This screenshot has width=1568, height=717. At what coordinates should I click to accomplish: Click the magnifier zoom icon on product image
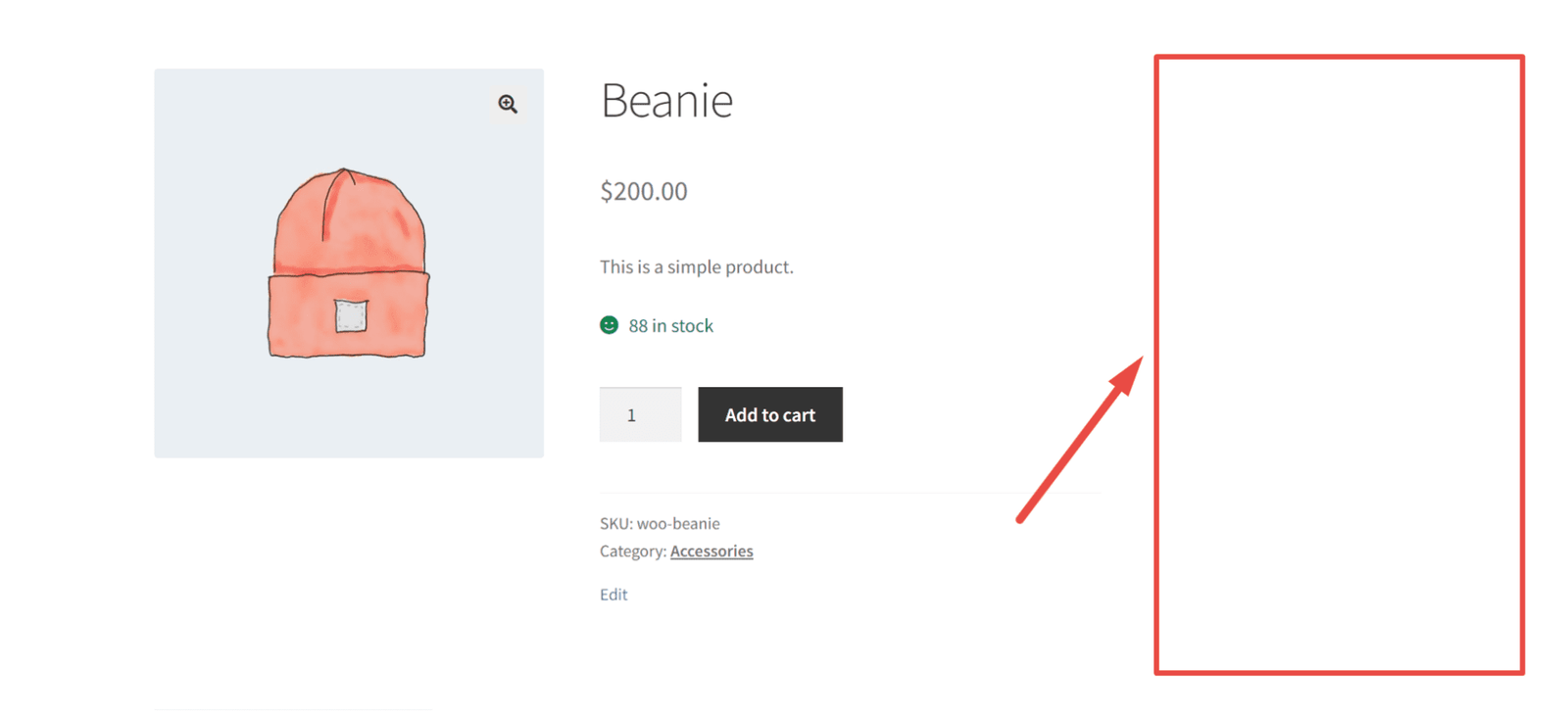click(x=508, y=104)
